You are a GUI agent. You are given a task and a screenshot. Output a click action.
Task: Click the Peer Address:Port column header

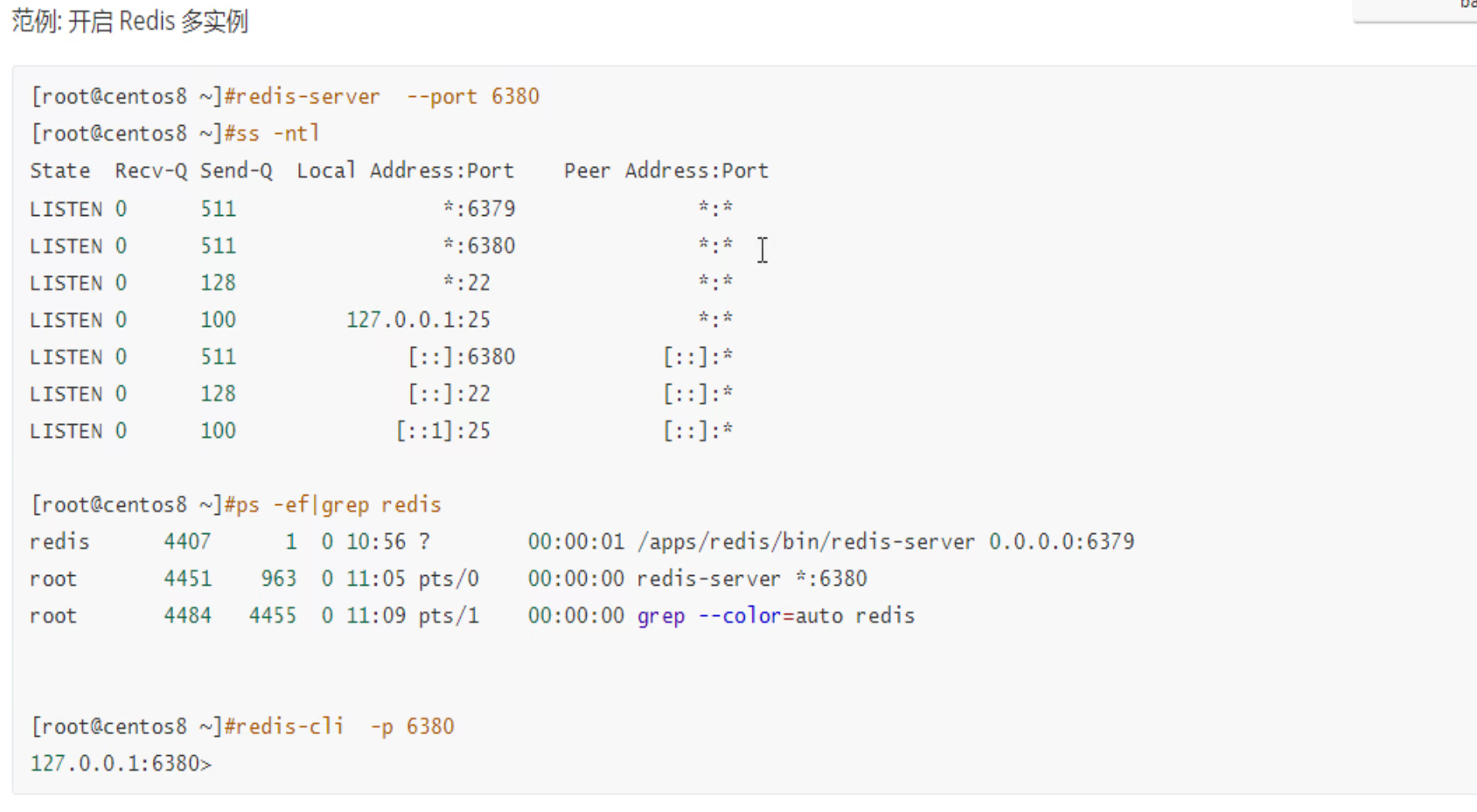[x=665, y=171]
